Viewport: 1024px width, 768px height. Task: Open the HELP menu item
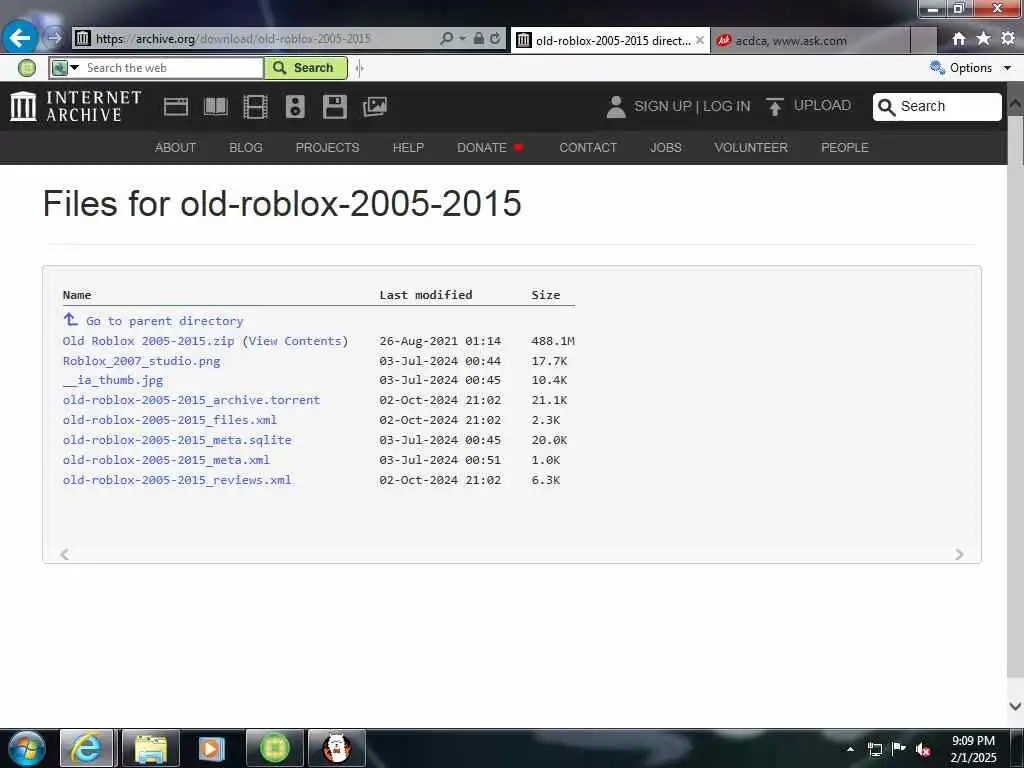(x=408, y=148)
